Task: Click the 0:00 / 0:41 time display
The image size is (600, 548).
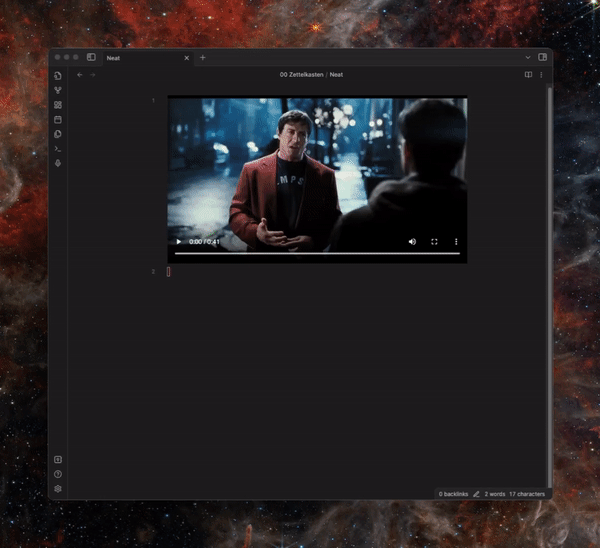Action: (x=204, y=241)
